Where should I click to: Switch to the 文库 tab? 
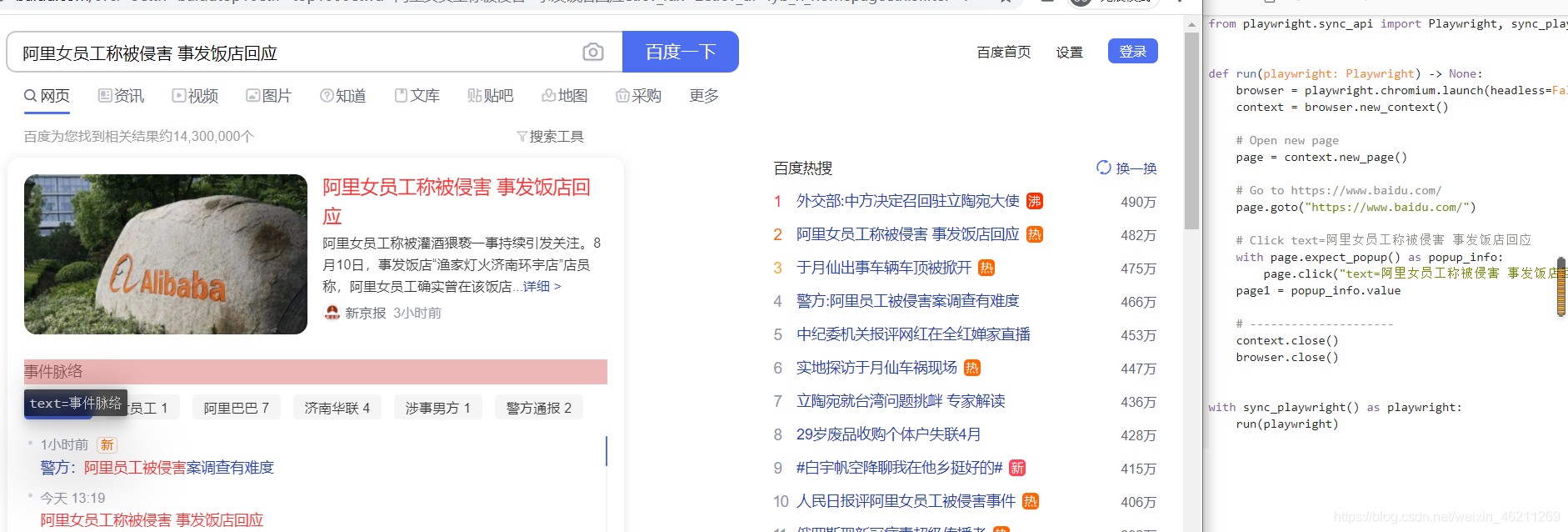click(417, 96)
